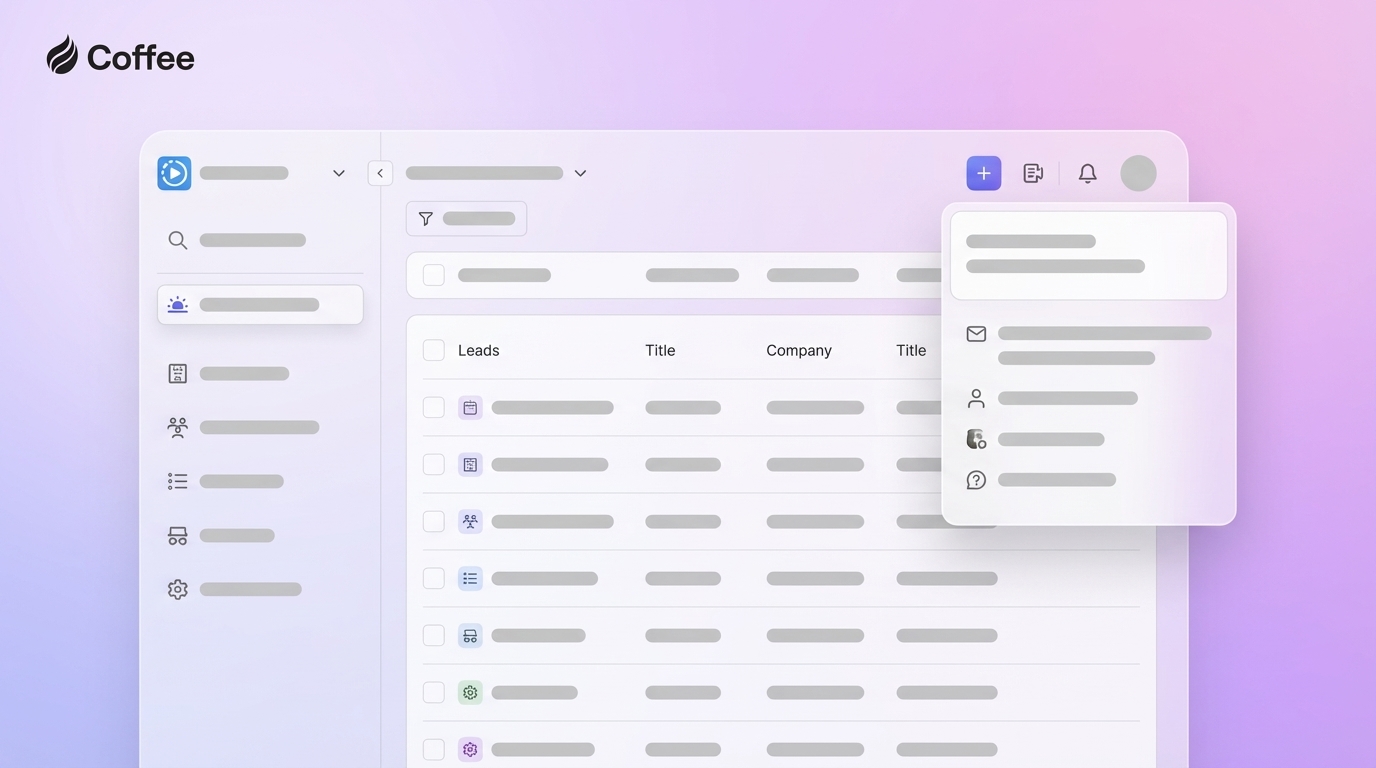Sort by the Leads column header

pyautogui.click(x=478, y=350)
